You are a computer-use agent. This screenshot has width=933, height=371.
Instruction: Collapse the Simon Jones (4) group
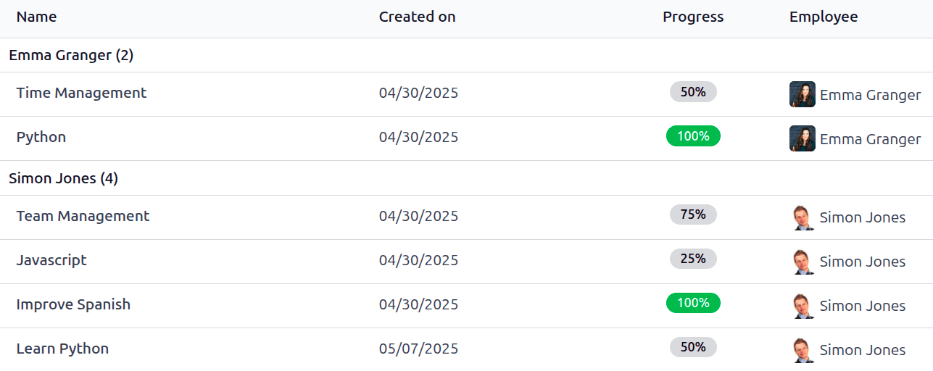point(64,178)
